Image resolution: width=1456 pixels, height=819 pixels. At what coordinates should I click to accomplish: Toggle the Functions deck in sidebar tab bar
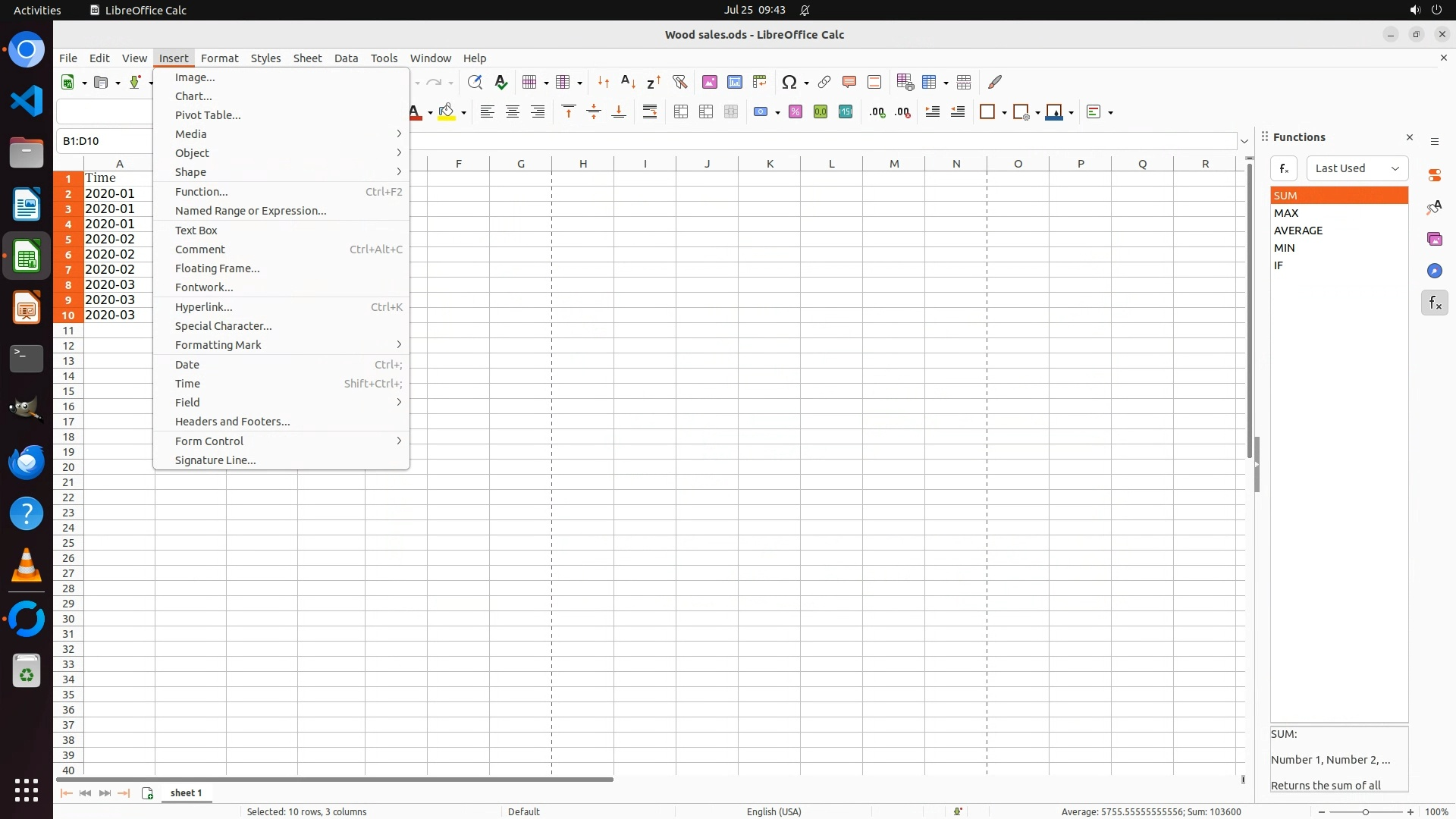click(1434, 303)
